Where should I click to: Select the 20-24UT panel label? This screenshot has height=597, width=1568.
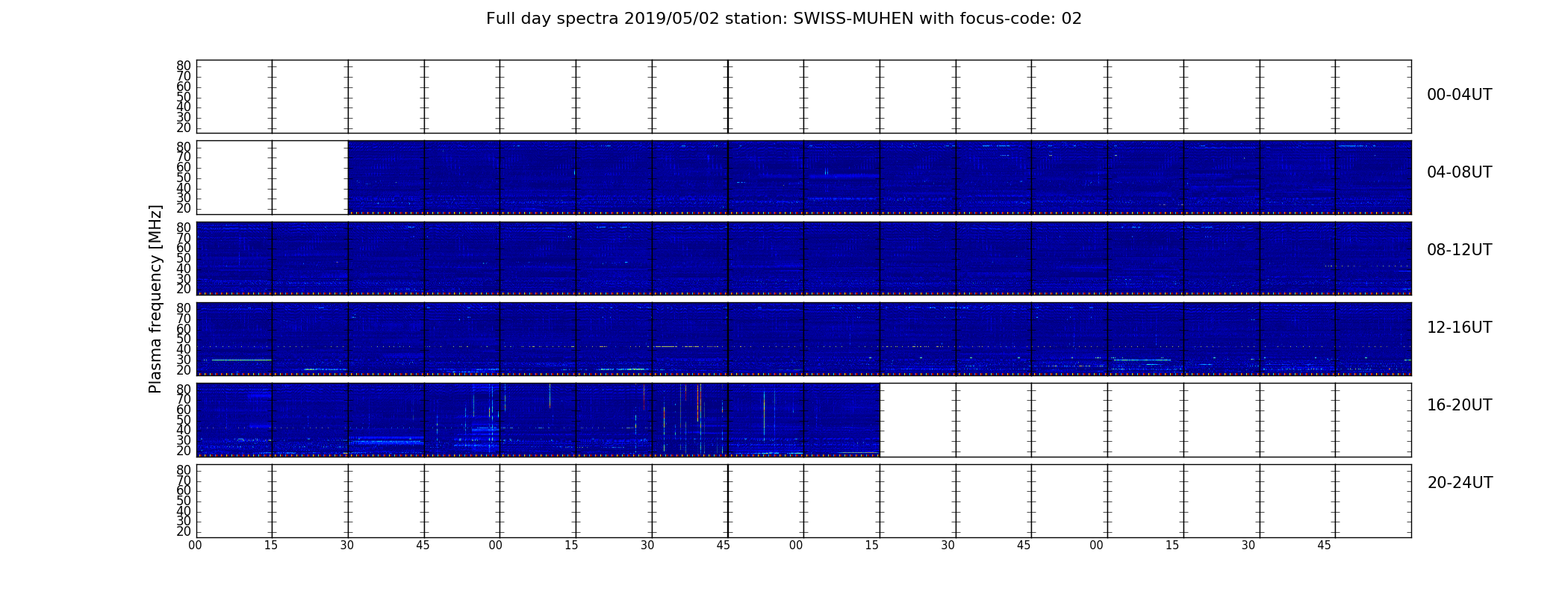click(x=1460, y=483)
